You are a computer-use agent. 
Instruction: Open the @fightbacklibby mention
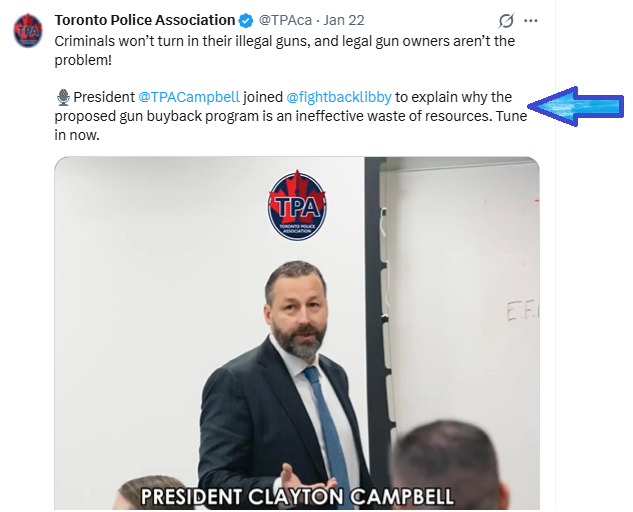point(338,97)
